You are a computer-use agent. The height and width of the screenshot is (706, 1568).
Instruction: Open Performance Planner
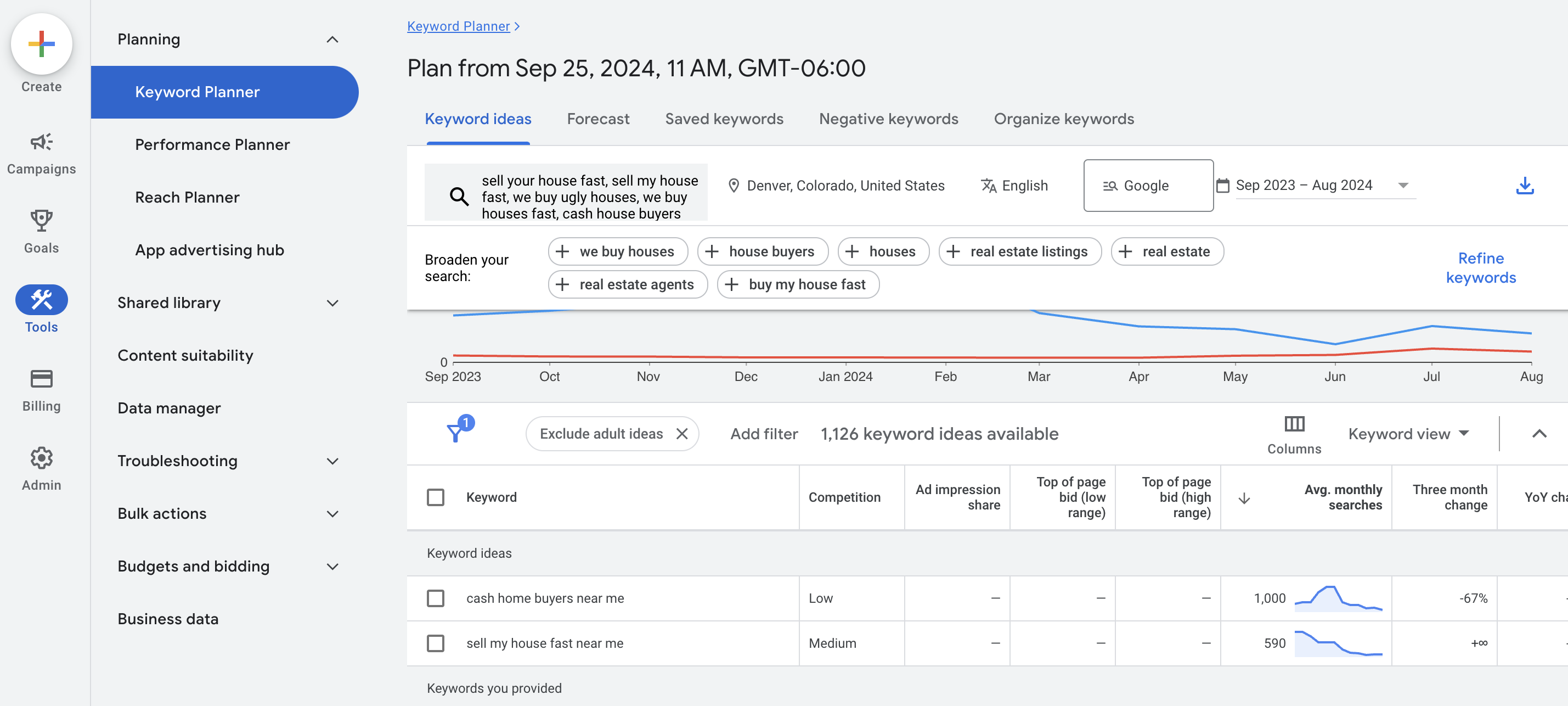point(212,144)
